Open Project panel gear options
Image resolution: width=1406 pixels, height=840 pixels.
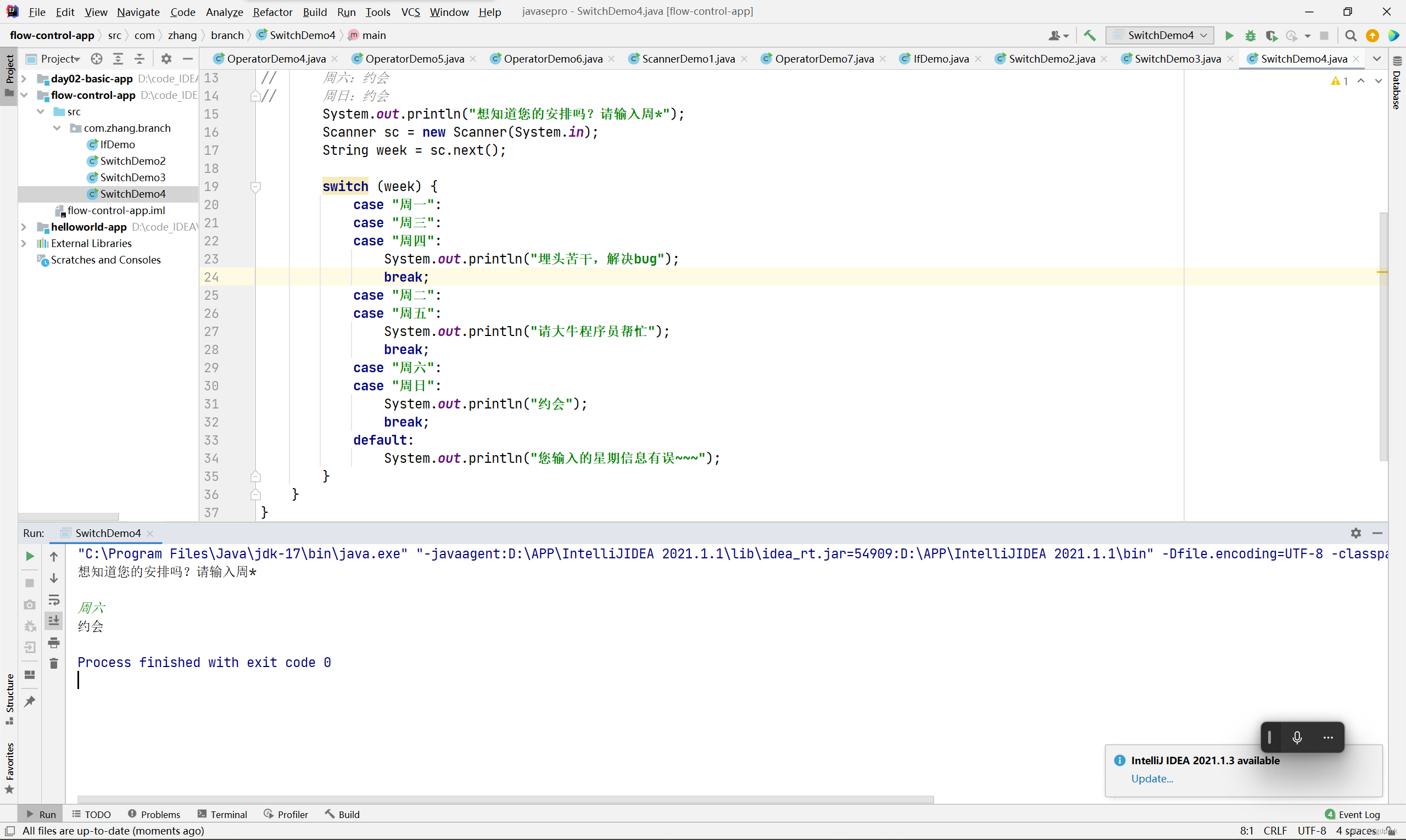(166, 58)
